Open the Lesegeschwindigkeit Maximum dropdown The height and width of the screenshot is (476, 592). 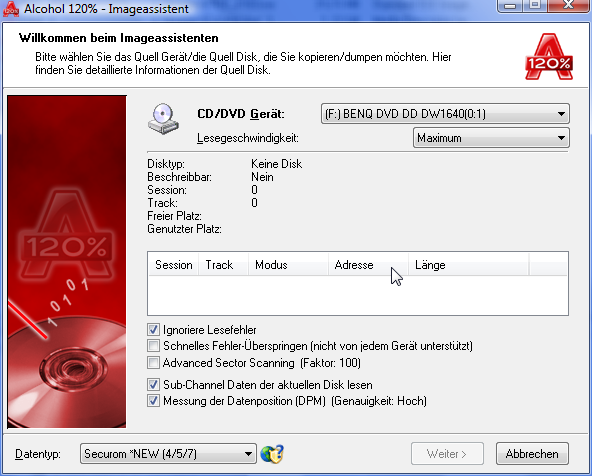tap(491, 138)
